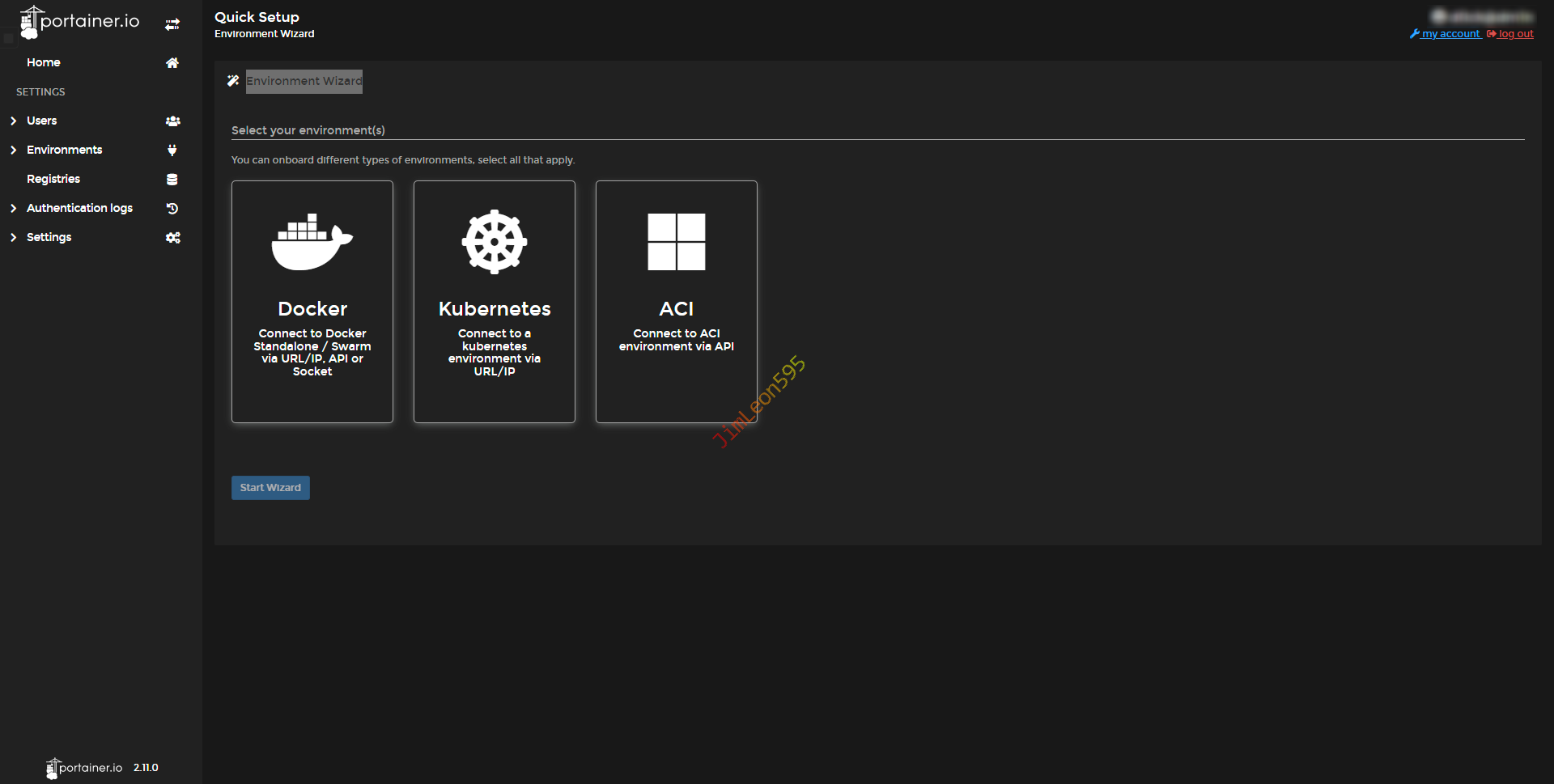Expand the Authentication logs chevron
Screen dimensions: 1554x784
[x=13, y=208]
